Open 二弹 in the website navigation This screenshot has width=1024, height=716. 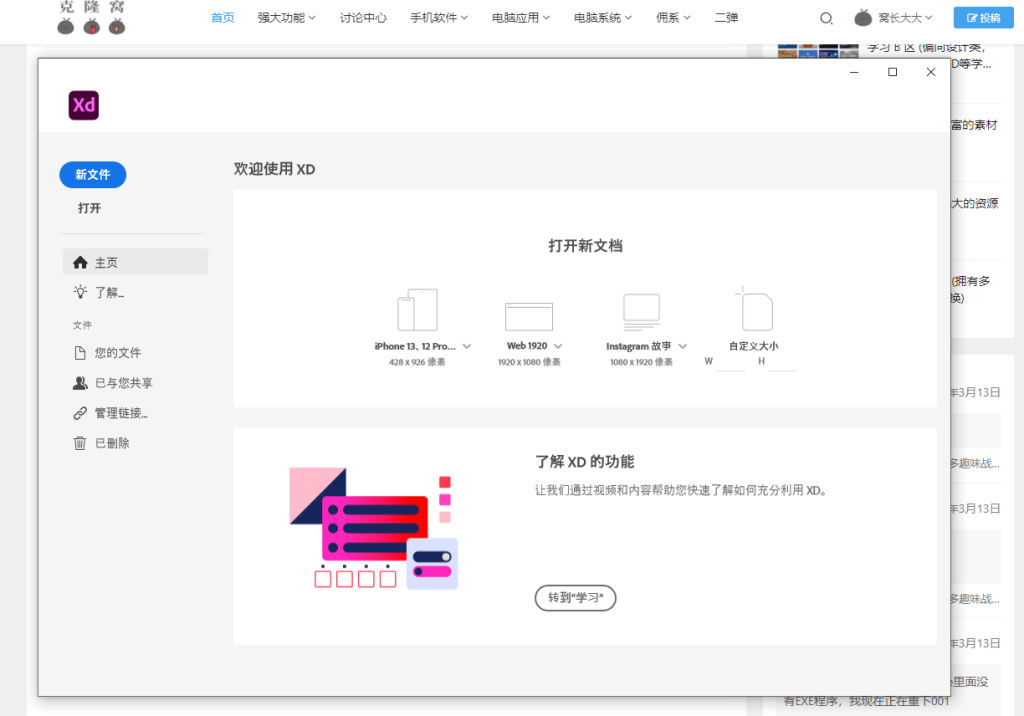[x=726, y=18]
